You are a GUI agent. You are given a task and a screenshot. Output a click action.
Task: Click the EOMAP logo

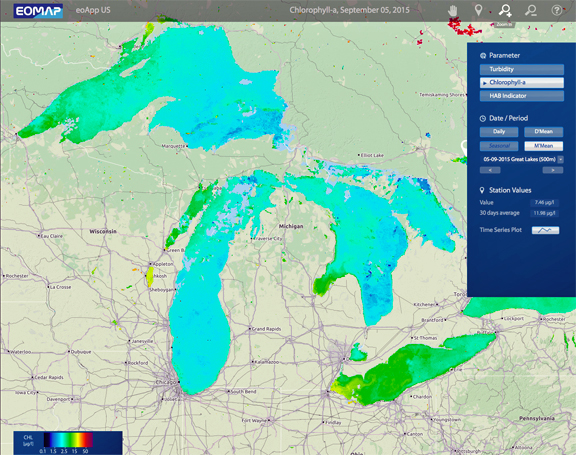pos(38,11)
